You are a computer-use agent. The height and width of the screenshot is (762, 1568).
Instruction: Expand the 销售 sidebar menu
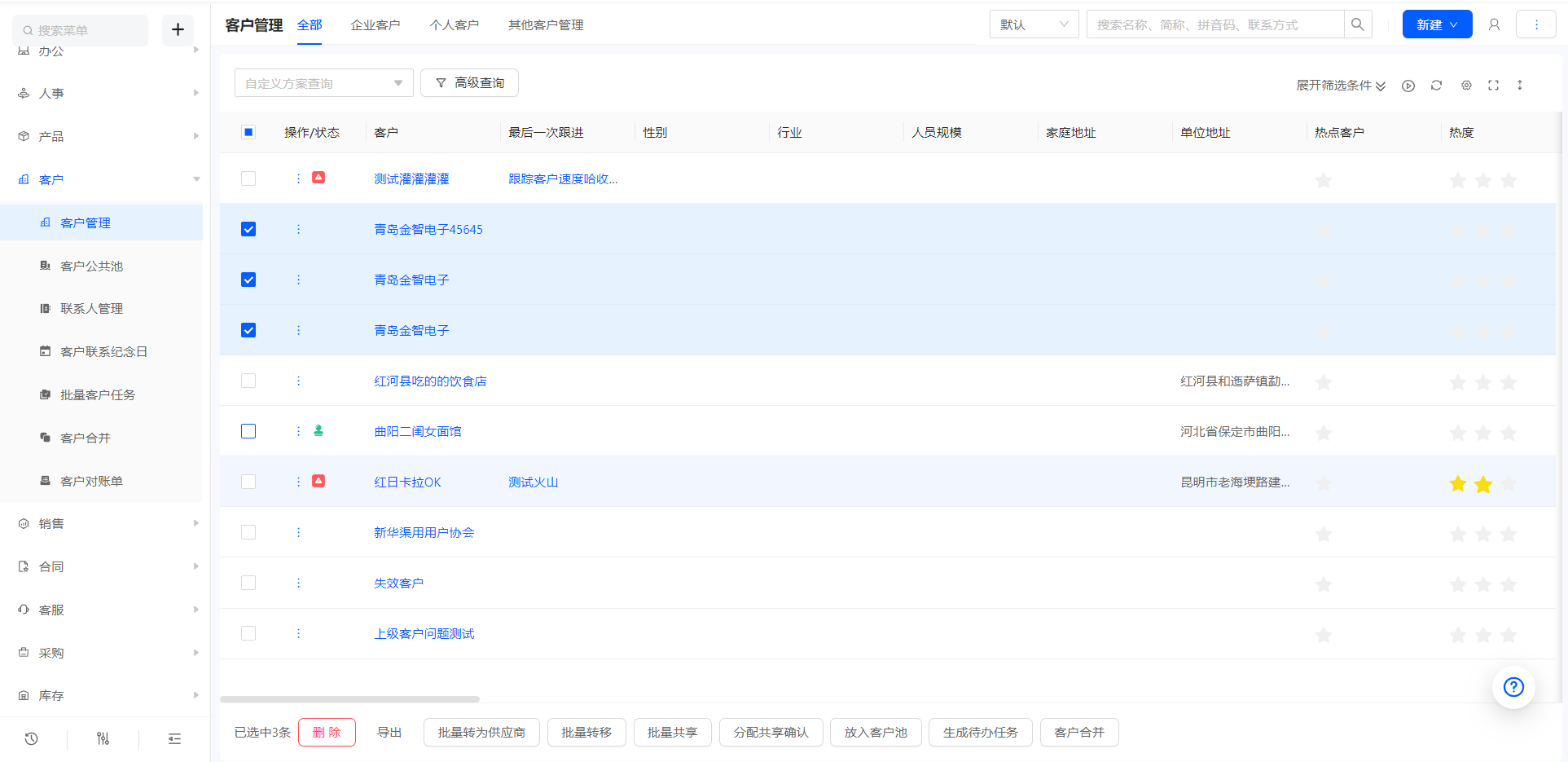(x=101, y=523)
